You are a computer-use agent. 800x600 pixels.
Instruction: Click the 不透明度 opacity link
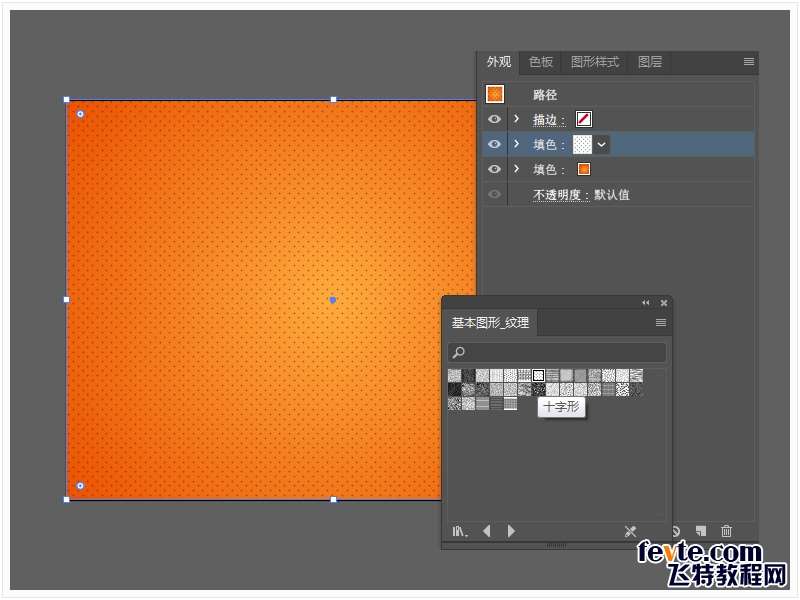pyautogui.click(x=558, y=195)
